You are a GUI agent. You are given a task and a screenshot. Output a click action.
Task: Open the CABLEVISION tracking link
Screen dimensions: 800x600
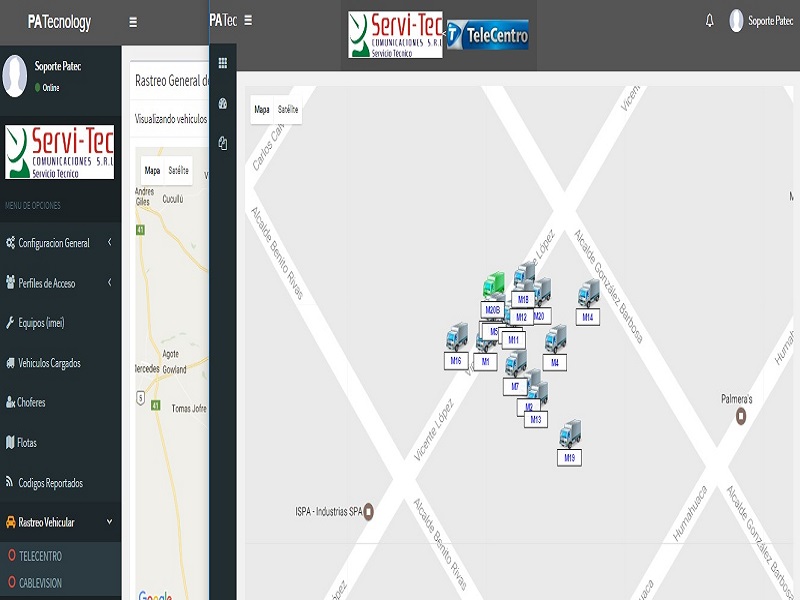pos(40,582)
